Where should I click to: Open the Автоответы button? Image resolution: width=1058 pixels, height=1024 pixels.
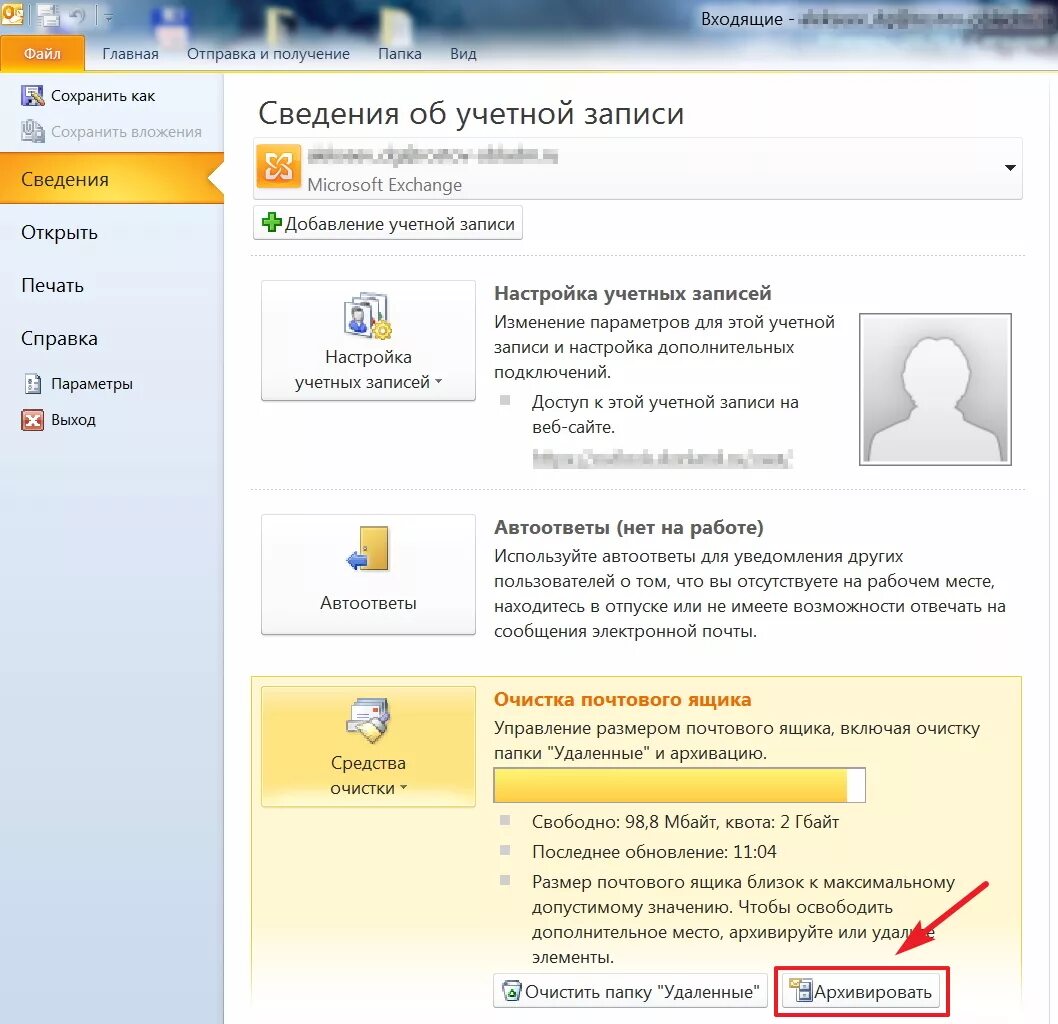[x=368, y=575]
